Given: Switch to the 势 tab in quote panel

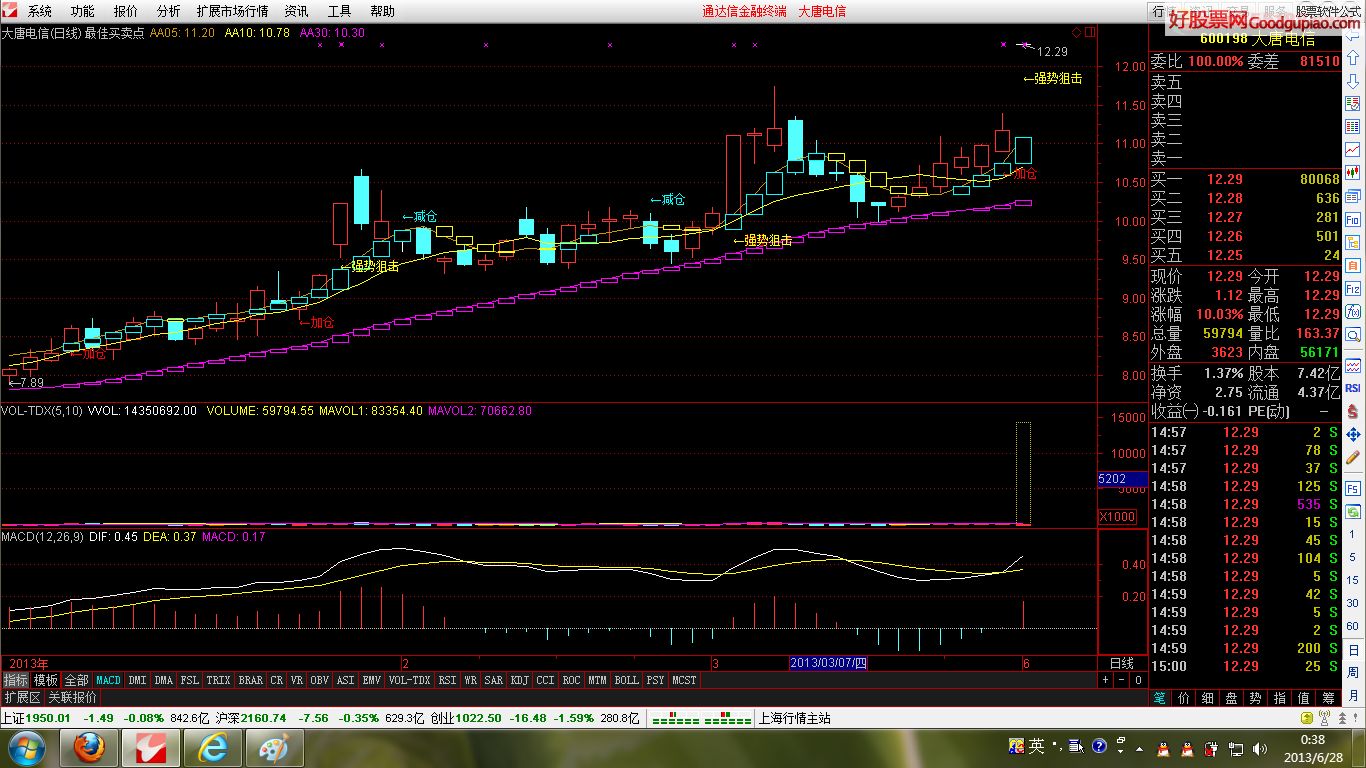Looking at the screenshot, I should (x=1256, y=698).
